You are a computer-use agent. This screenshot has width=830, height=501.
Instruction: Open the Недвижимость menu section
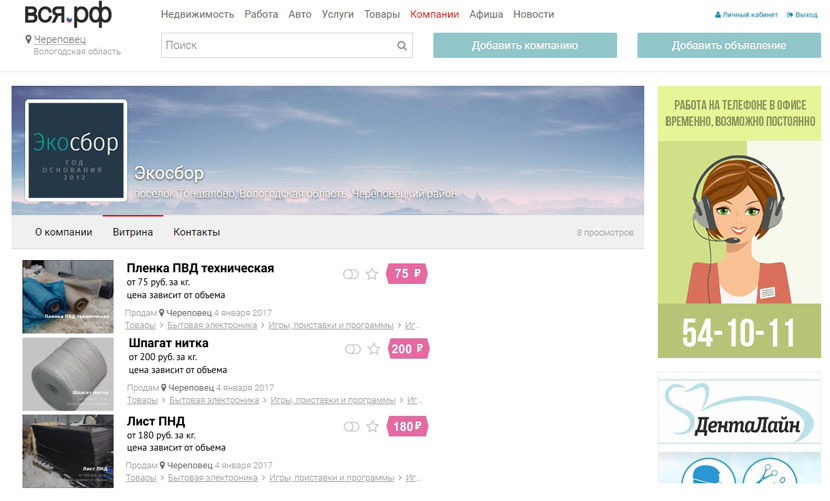pos(197,14)
